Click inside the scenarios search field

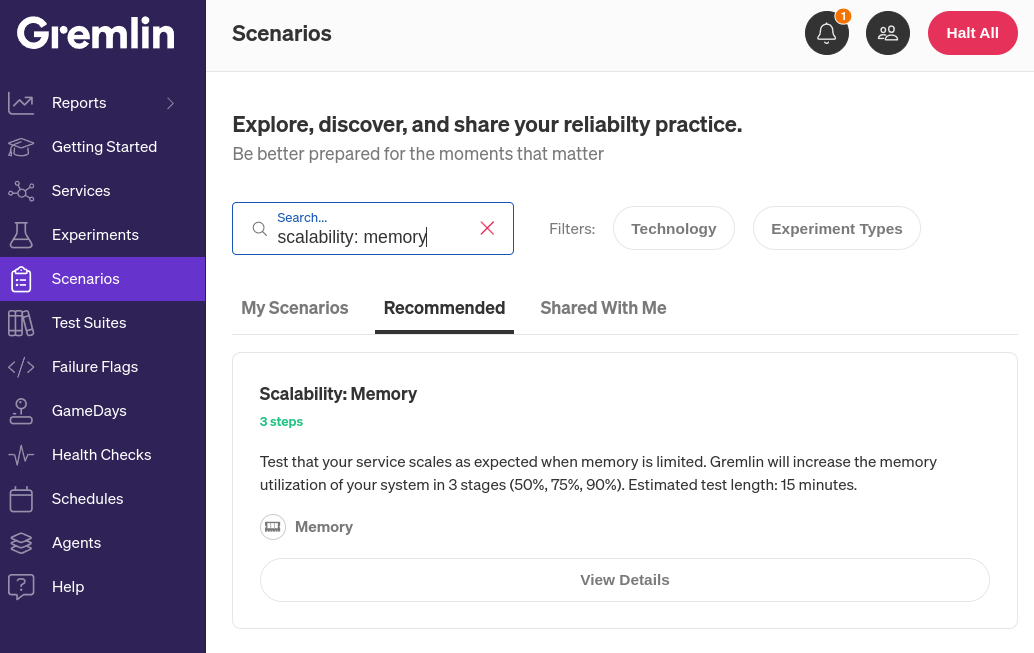(x=370, y=235)
